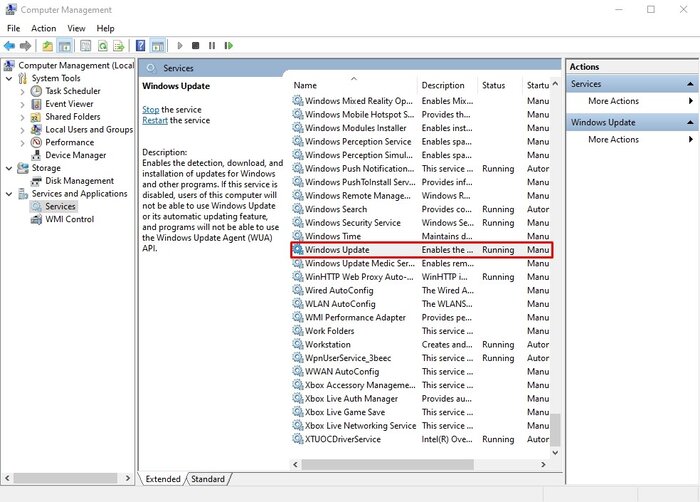The height and width of the screenshot is (502, 700).
Task: Open the File menu
Action: [13, 28]
